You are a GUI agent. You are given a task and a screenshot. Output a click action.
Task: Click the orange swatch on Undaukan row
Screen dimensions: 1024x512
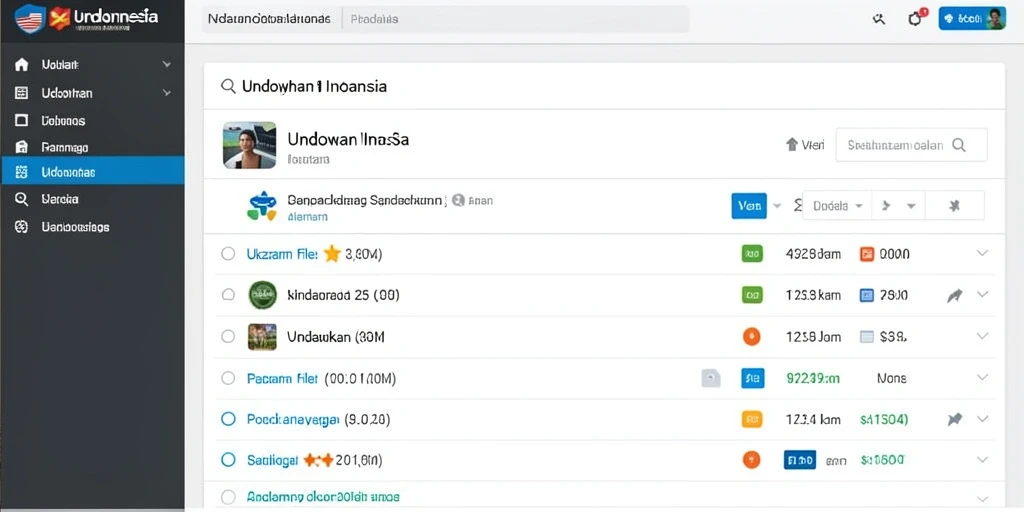(x=752, y=336)
